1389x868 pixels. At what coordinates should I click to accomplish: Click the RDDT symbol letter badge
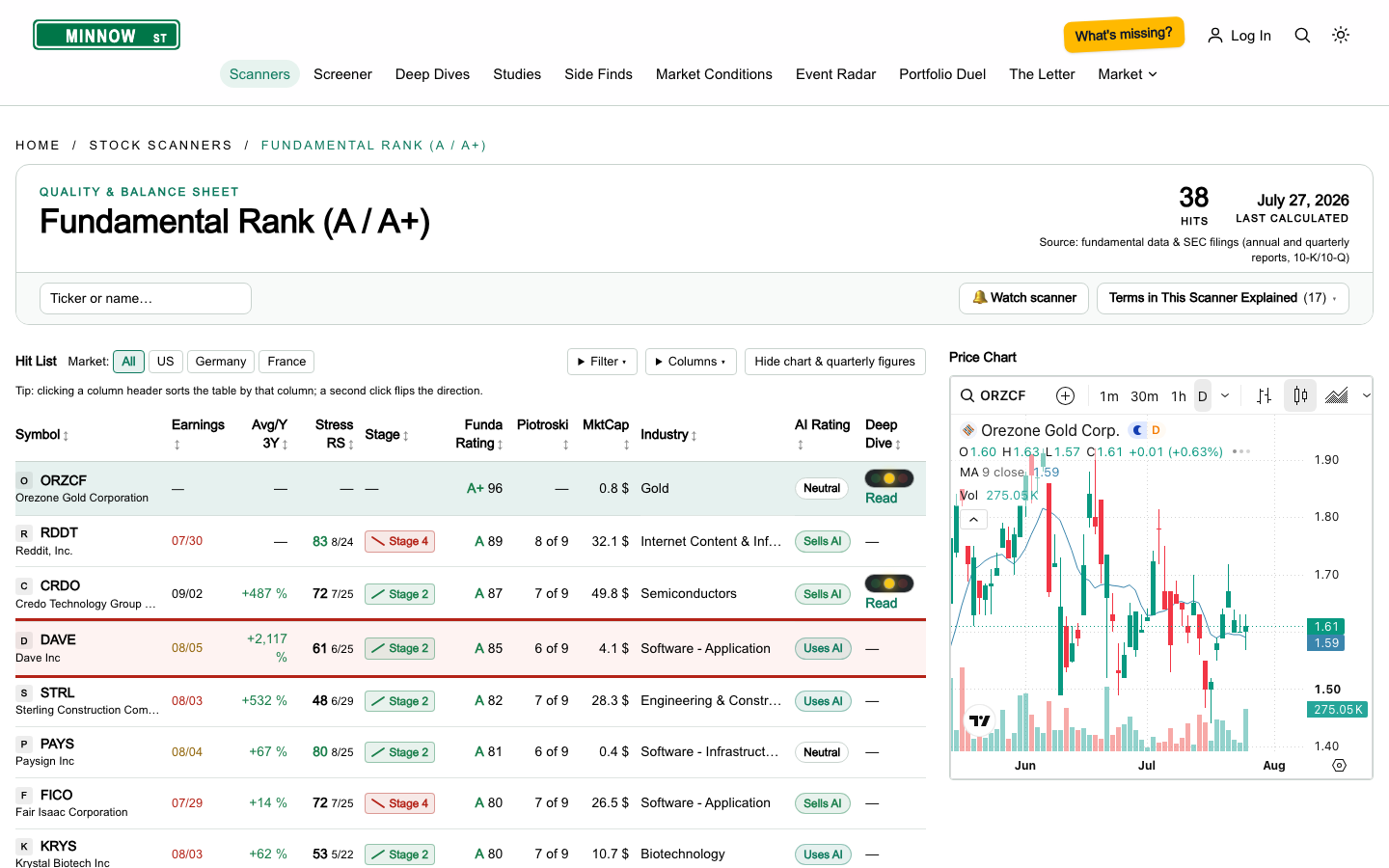click(24, 533)
